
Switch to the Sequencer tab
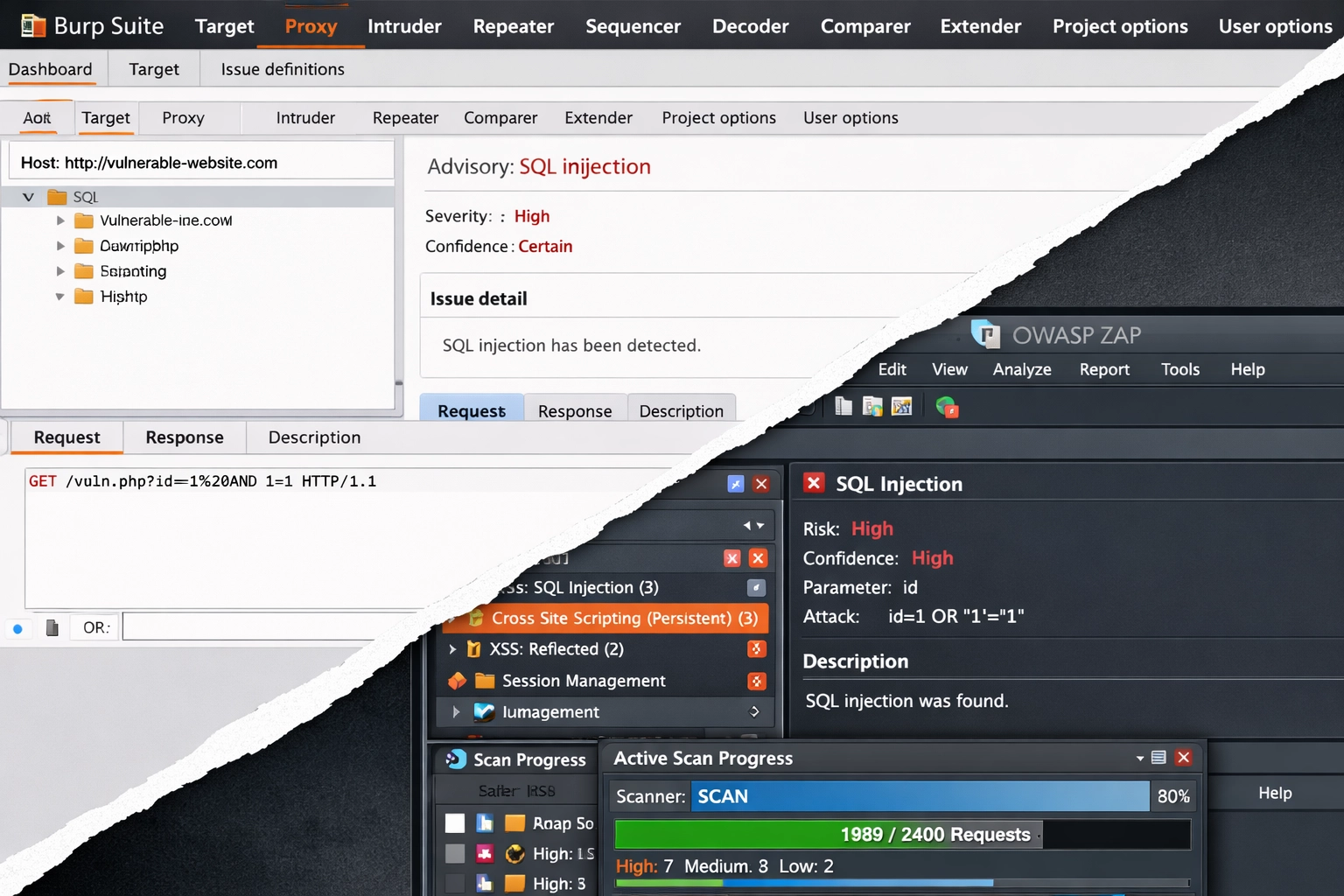tap(633, 26)
